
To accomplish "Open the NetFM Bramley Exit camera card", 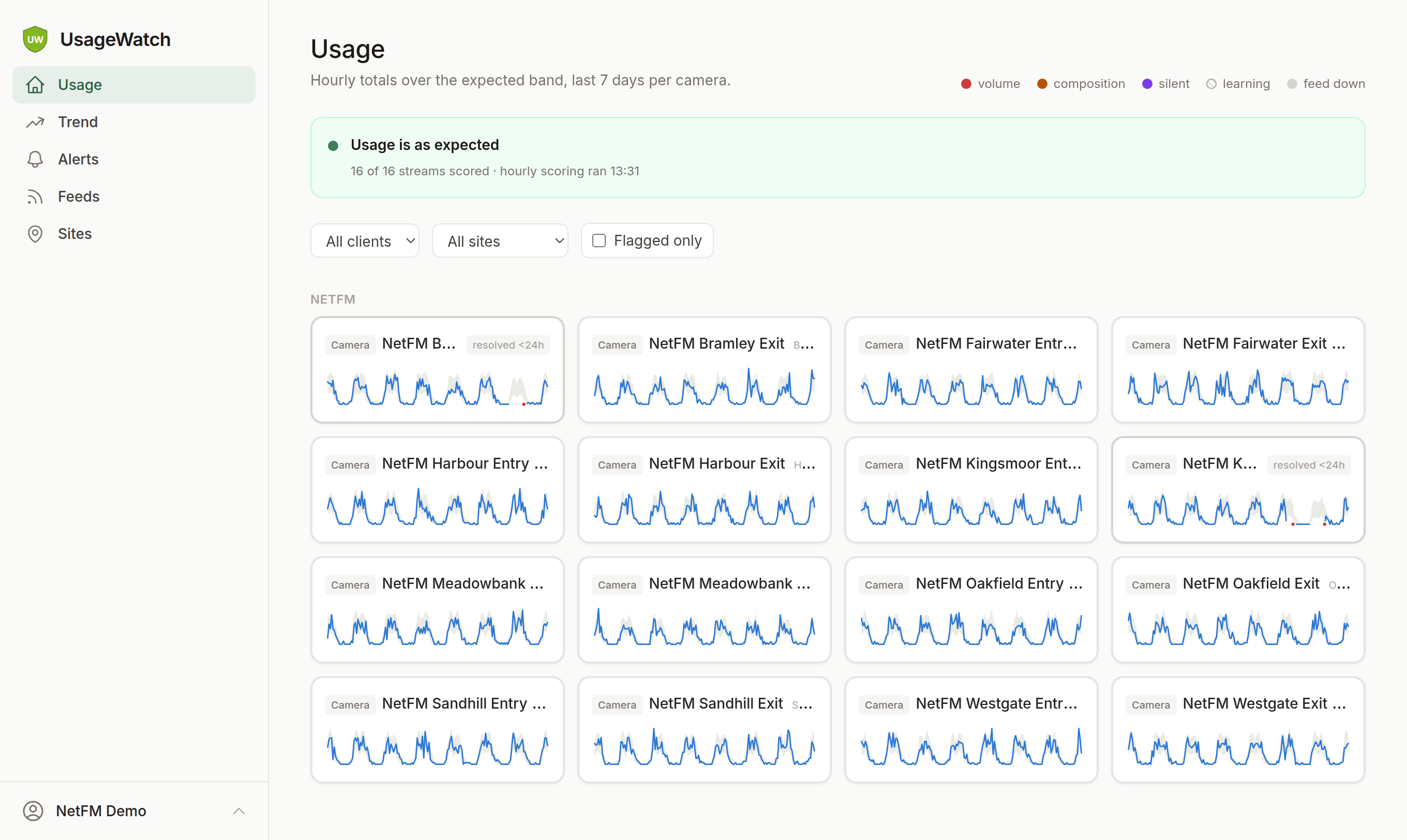I will [705, 370].
